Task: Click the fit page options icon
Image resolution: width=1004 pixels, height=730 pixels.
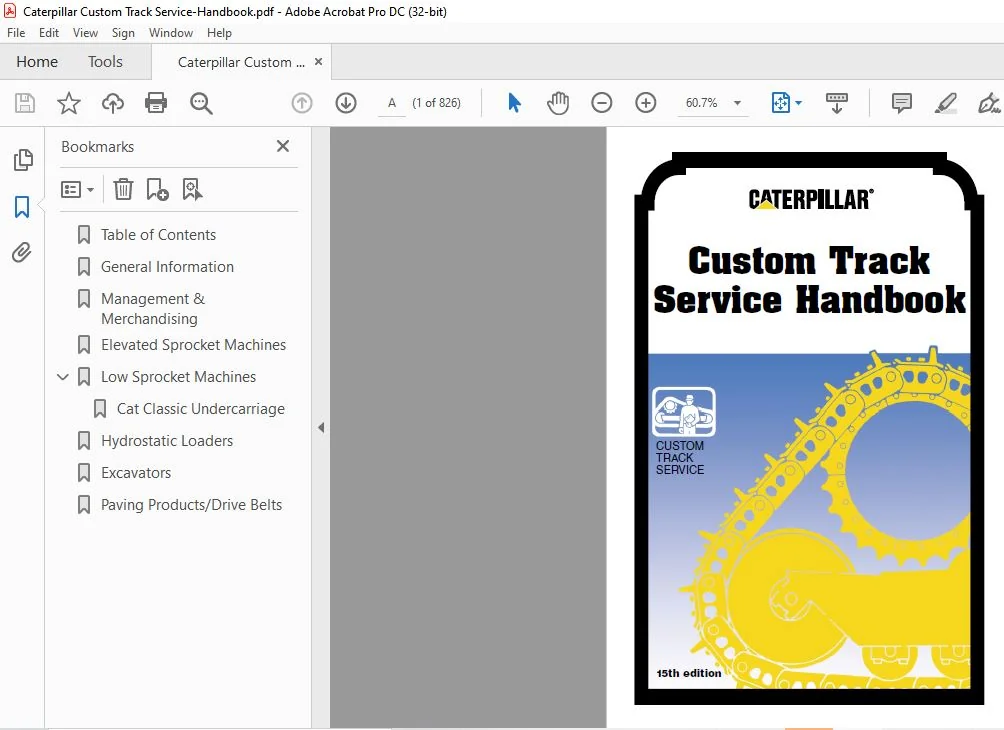Action: (781, 103)
